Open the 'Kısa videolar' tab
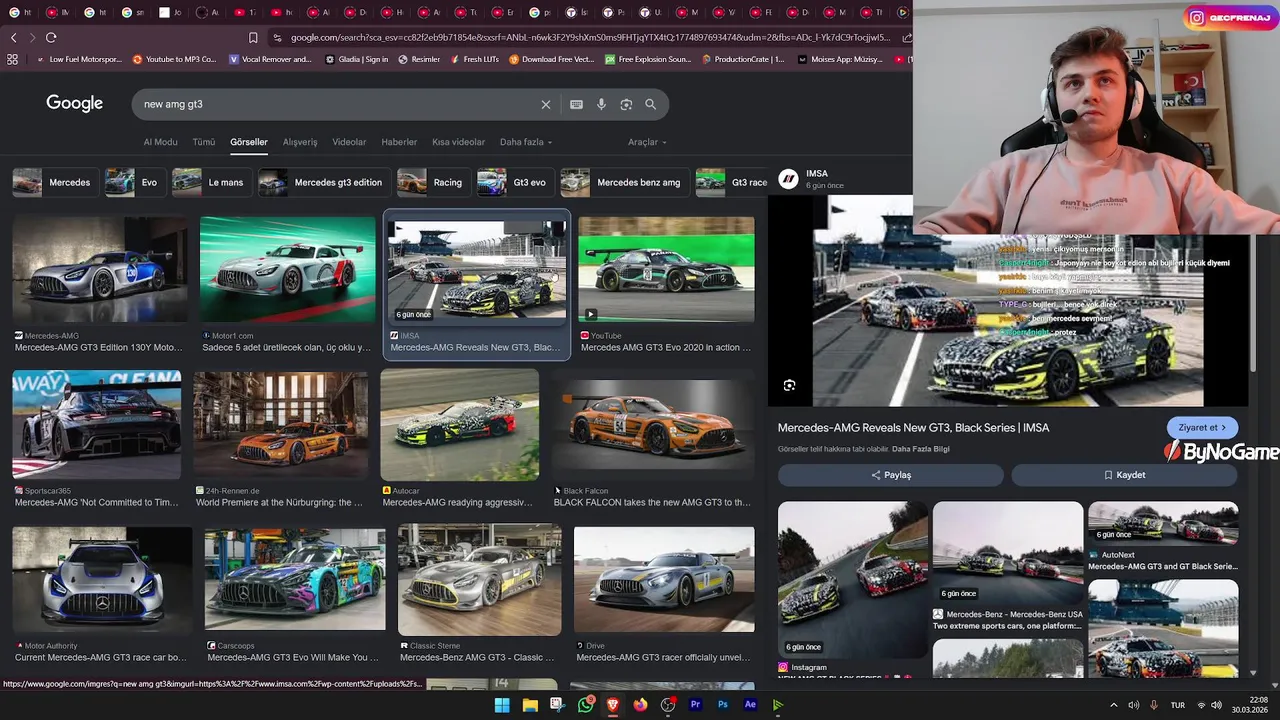 click(458, 142)
